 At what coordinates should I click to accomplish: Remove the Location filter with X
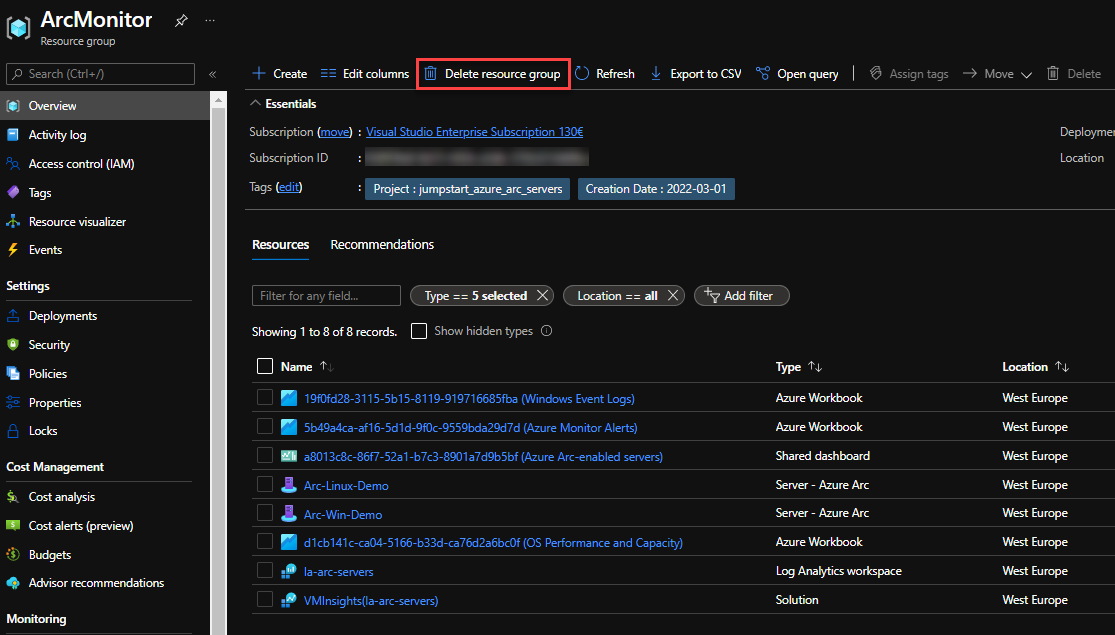[673, 295]
